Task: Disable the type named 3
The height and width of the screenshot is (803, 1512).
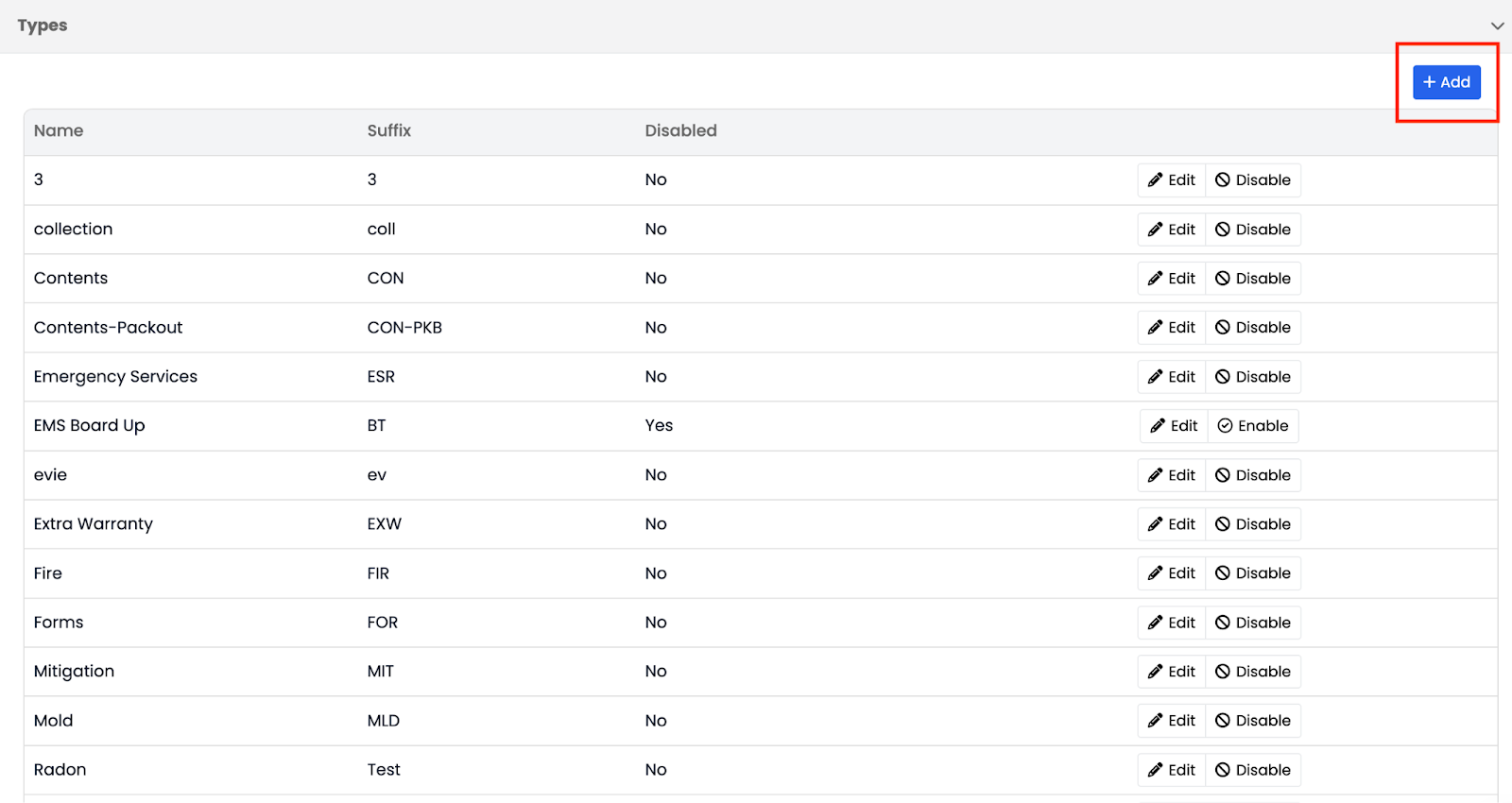Action: 1253,180
